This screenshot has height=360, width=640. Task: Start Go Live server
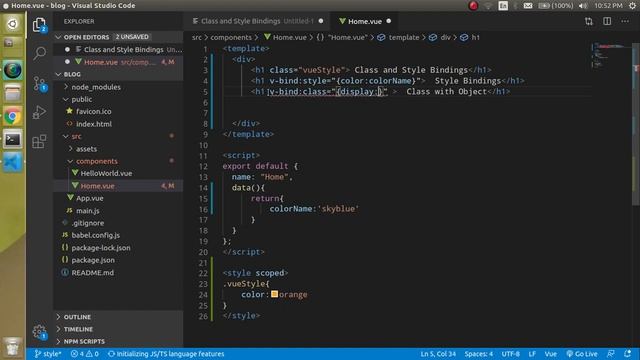[x=582, y=354]
